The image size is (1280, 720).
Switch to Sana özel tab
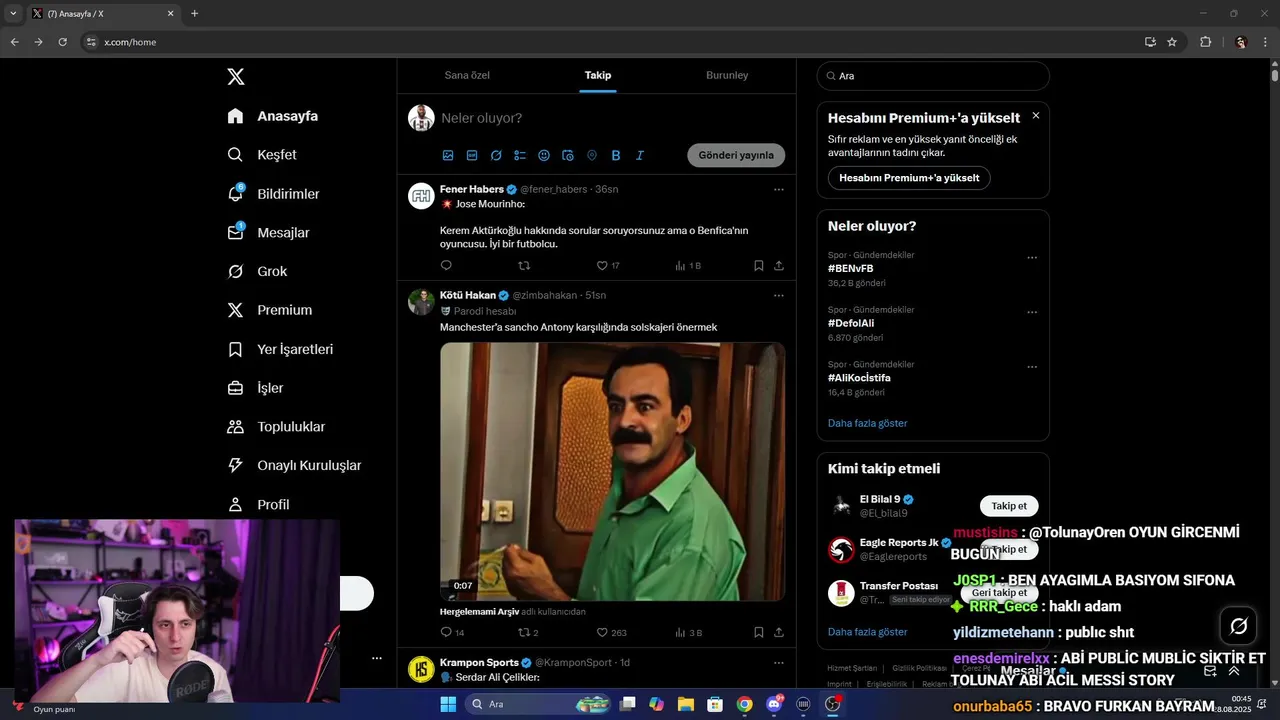(467, 75)
